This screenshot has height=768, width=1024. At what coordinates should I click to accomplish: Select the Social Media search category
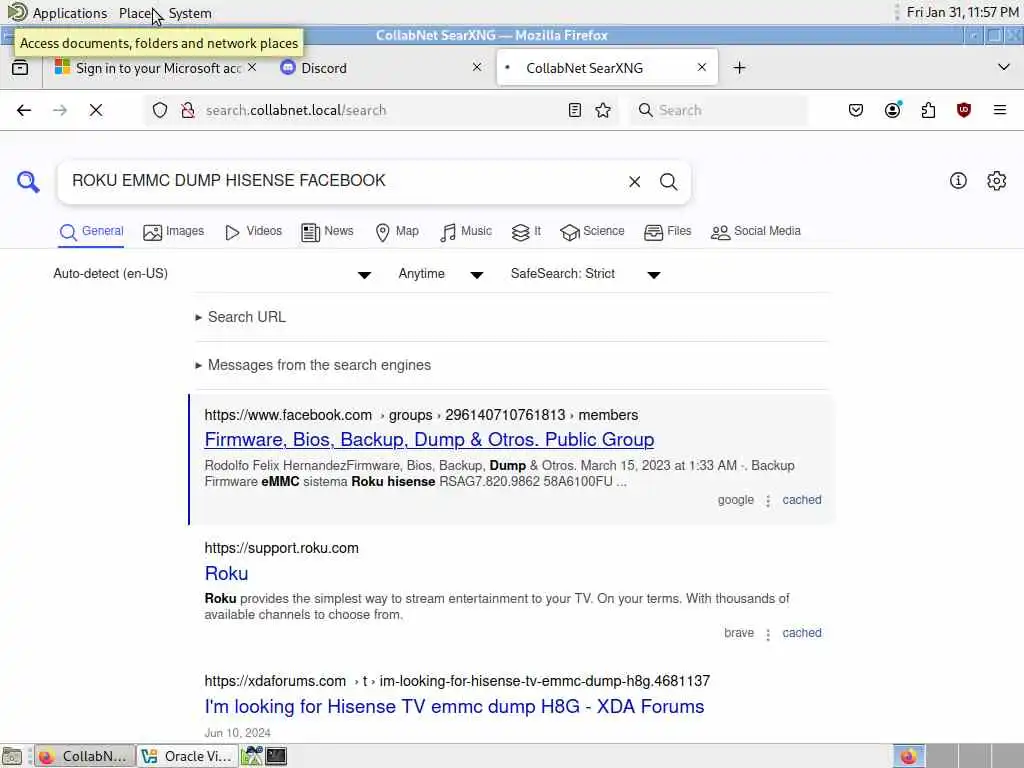click(x=756, y=232)
